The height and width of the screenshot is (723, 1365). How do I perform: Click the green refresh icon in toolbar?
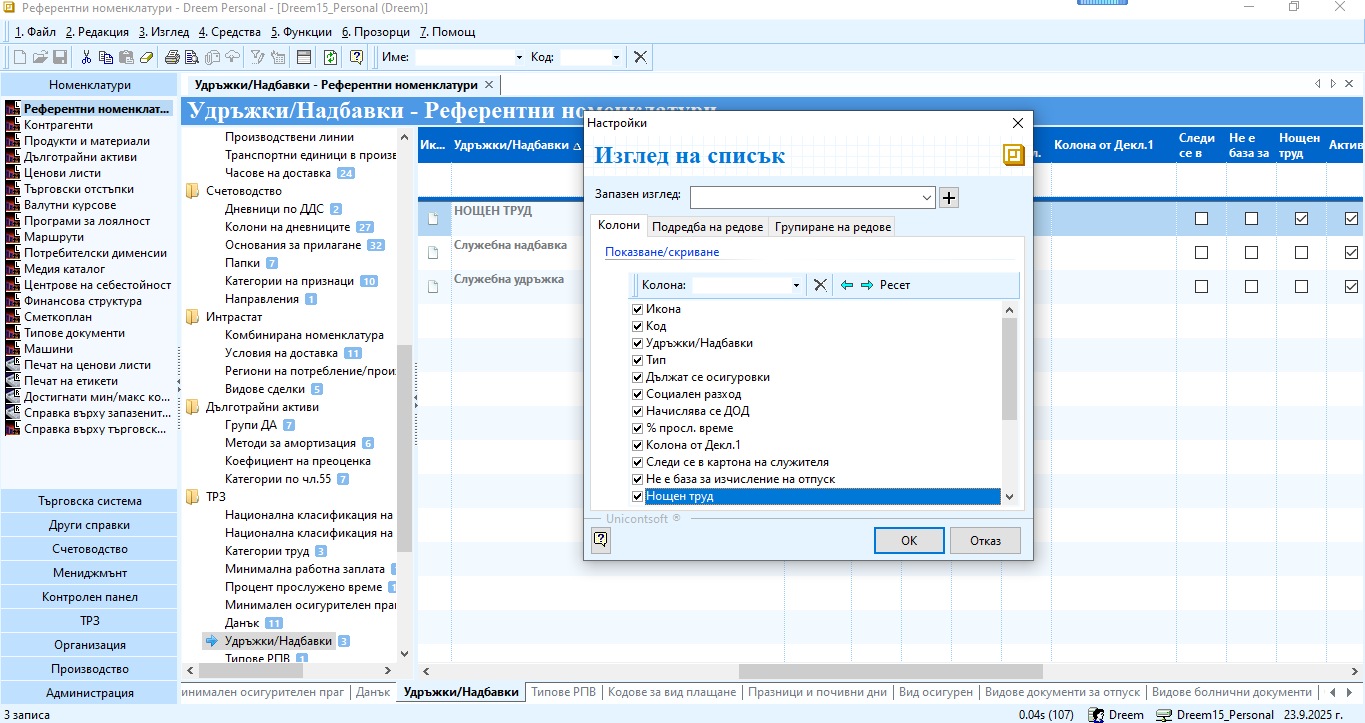click(330, 57)
